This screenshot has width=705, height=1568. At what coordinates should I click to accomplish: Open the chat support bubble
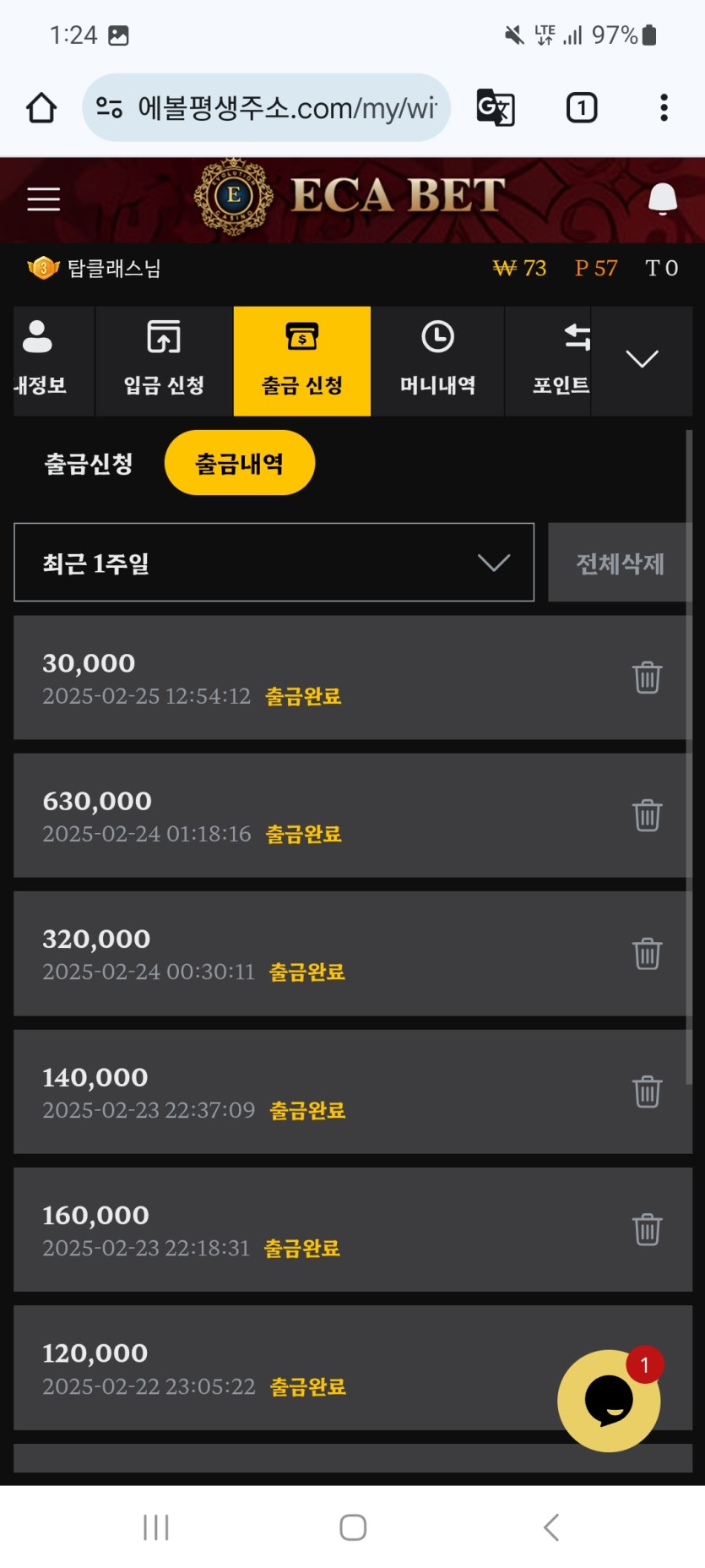click(x=609, y=1401)
